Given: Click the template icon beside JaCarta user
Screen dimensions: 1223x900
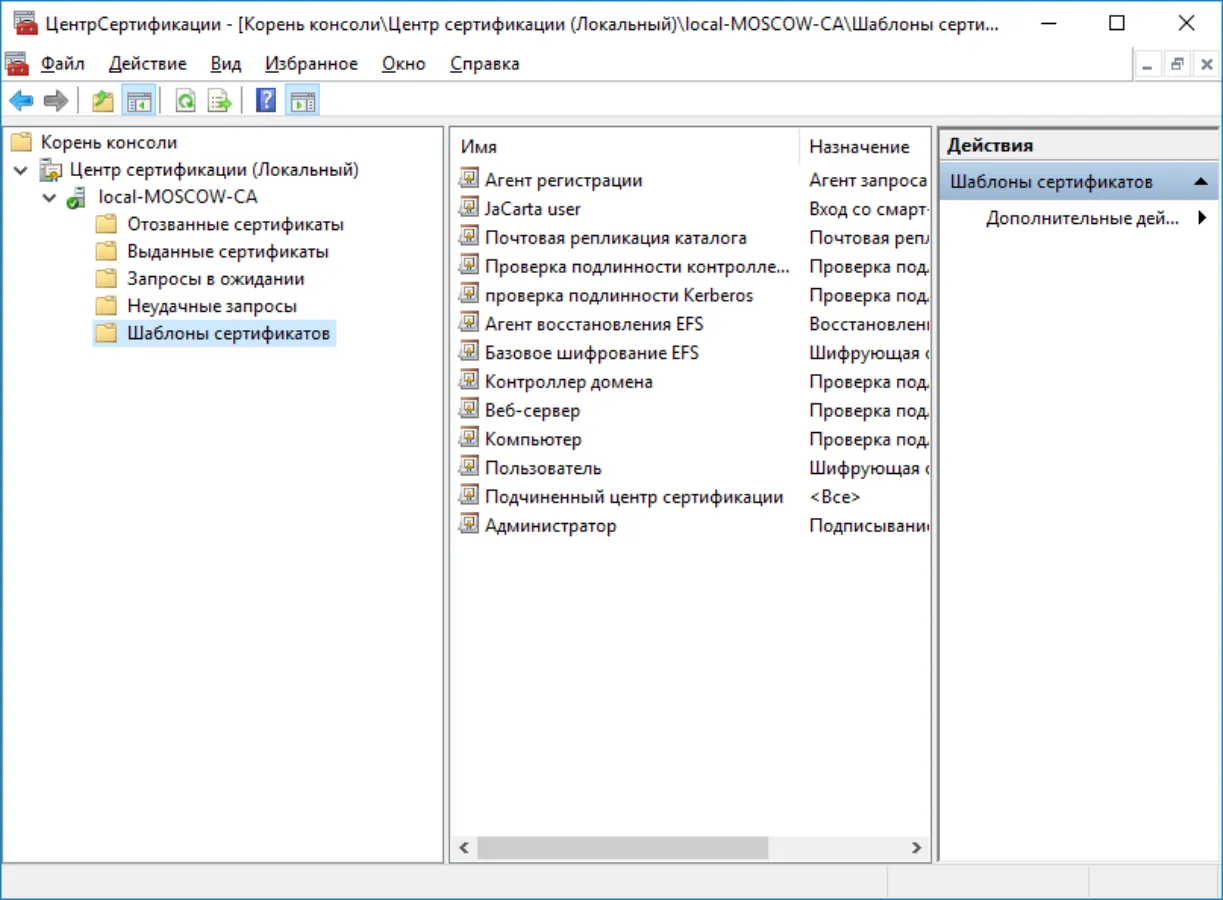Looking at the screenshot, I should pyautogui.click(x=469, y=209).
